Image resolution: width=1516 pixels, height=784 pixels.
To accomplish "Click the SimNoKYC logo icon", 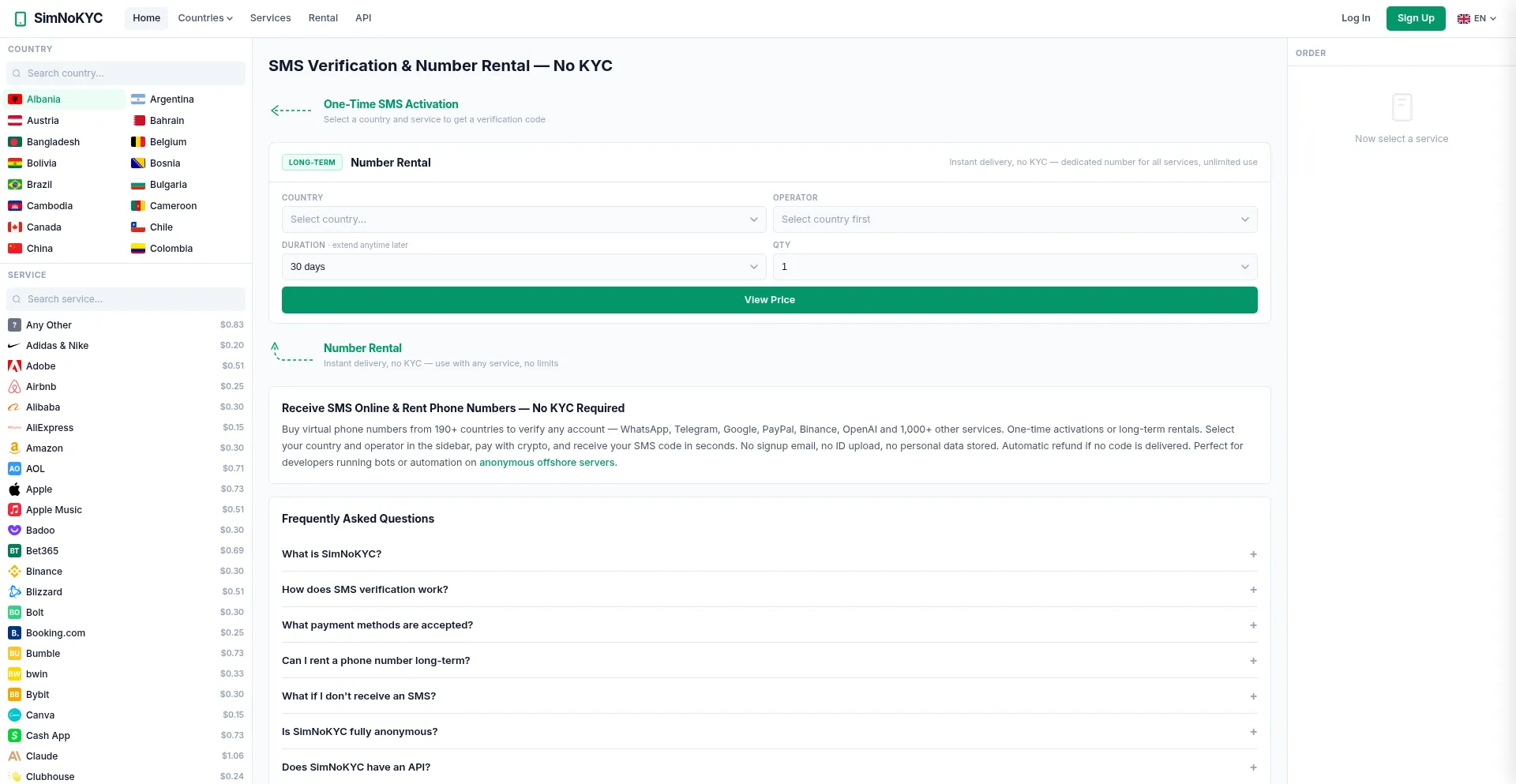I will point(21,18).
